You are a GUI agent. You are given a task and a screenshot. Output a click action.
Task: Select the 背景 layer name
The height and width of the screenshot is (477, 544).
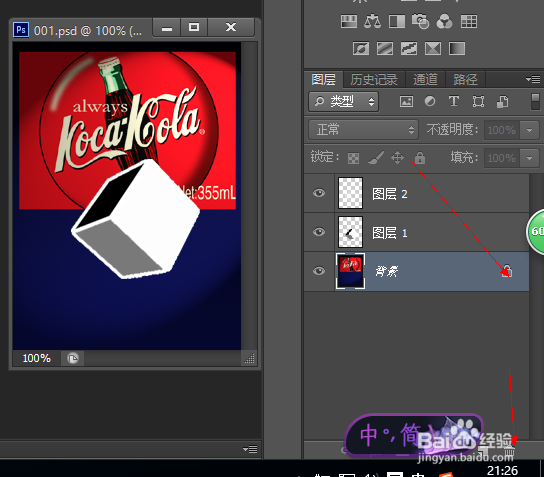386,271
